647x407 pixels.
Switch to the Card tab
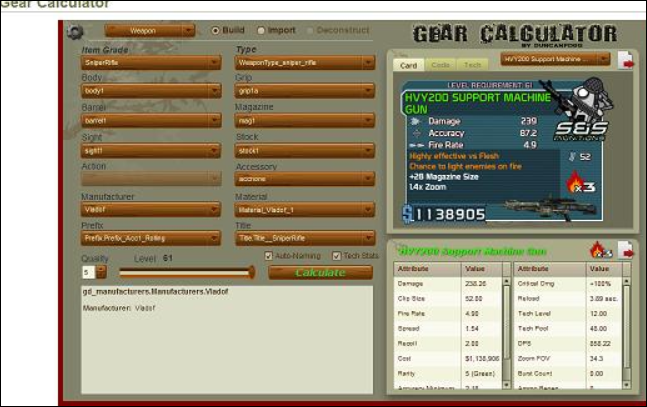click(409, 65)
